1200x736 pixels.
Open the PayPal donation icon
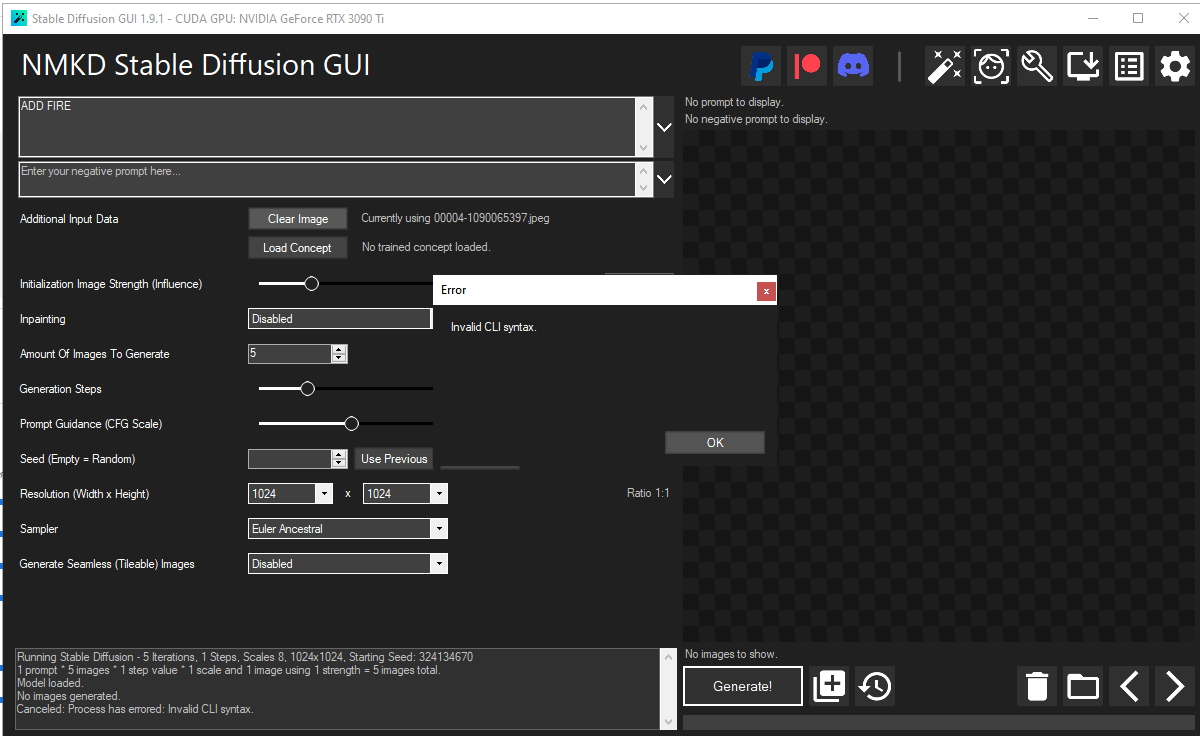click(760, 66)
